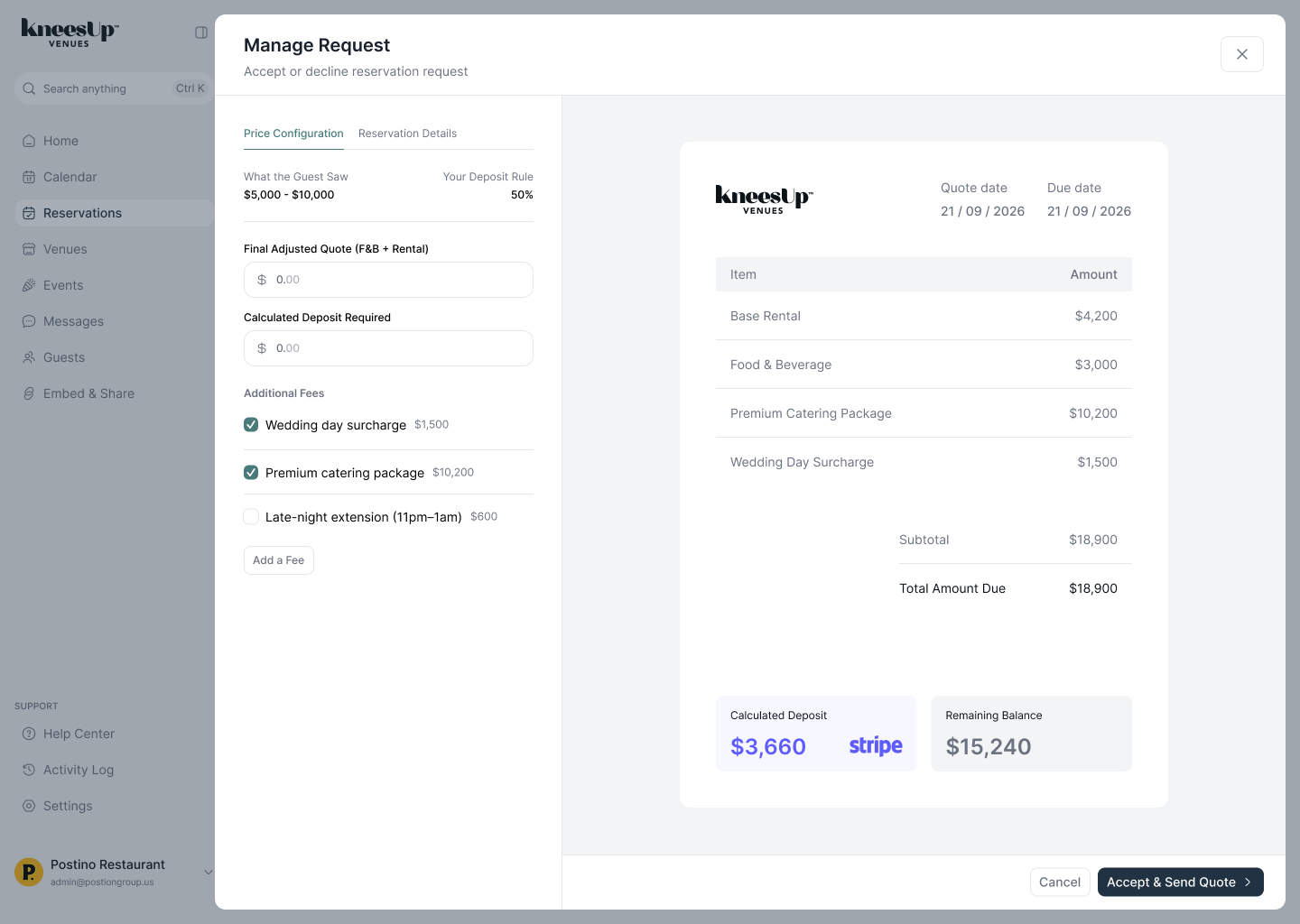Open the Reservation Details tab
This screenshot has width=1300, height=924.
(407, 134)
